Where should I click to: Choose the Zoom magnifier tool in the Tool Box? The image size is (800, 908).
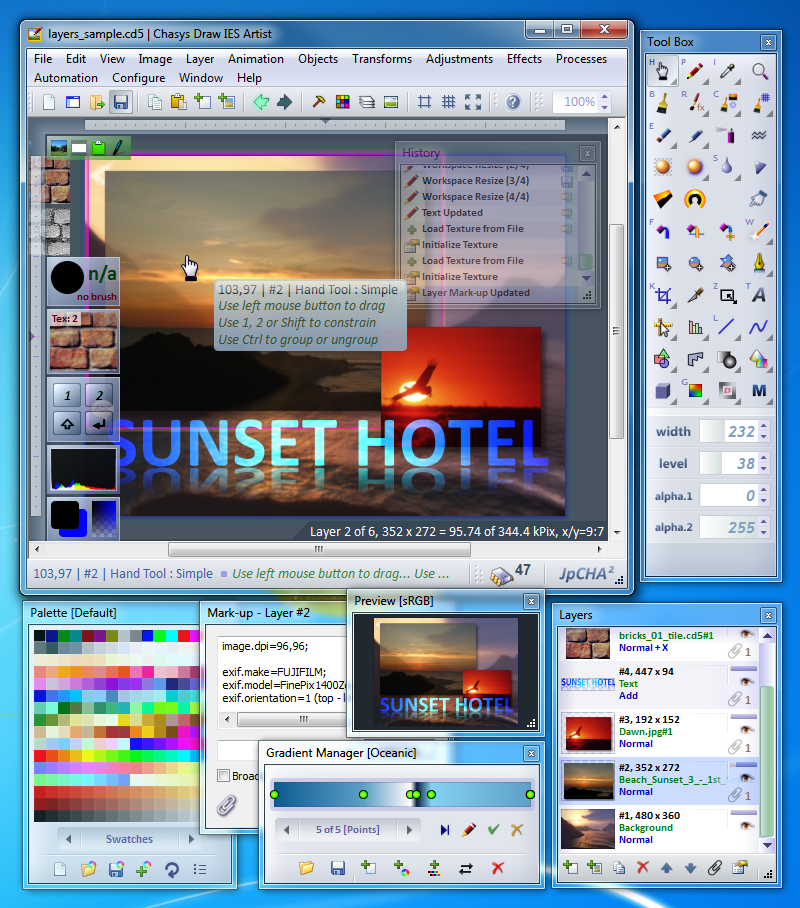pos(759,71)
